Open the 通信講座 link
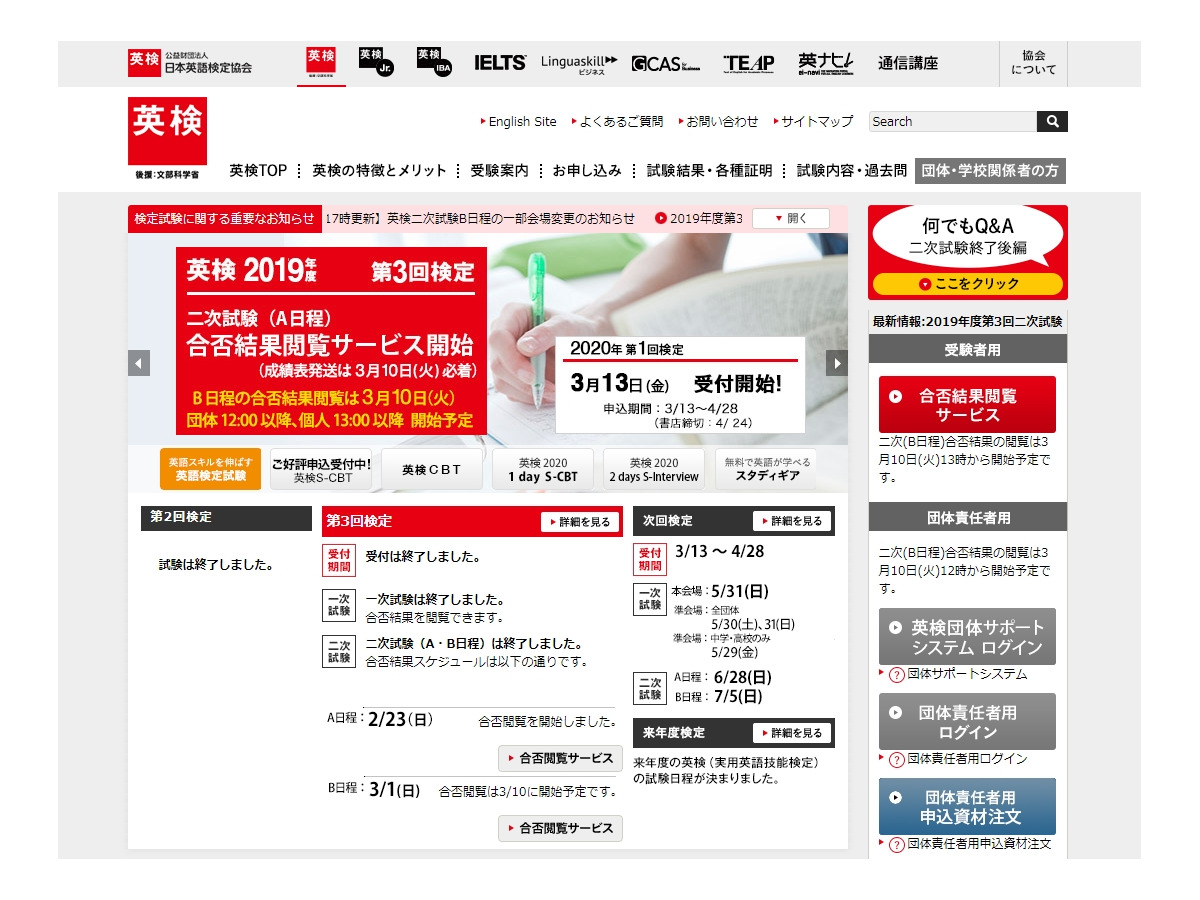Viewport: 1200px width, 900px height. pos(908,63)
